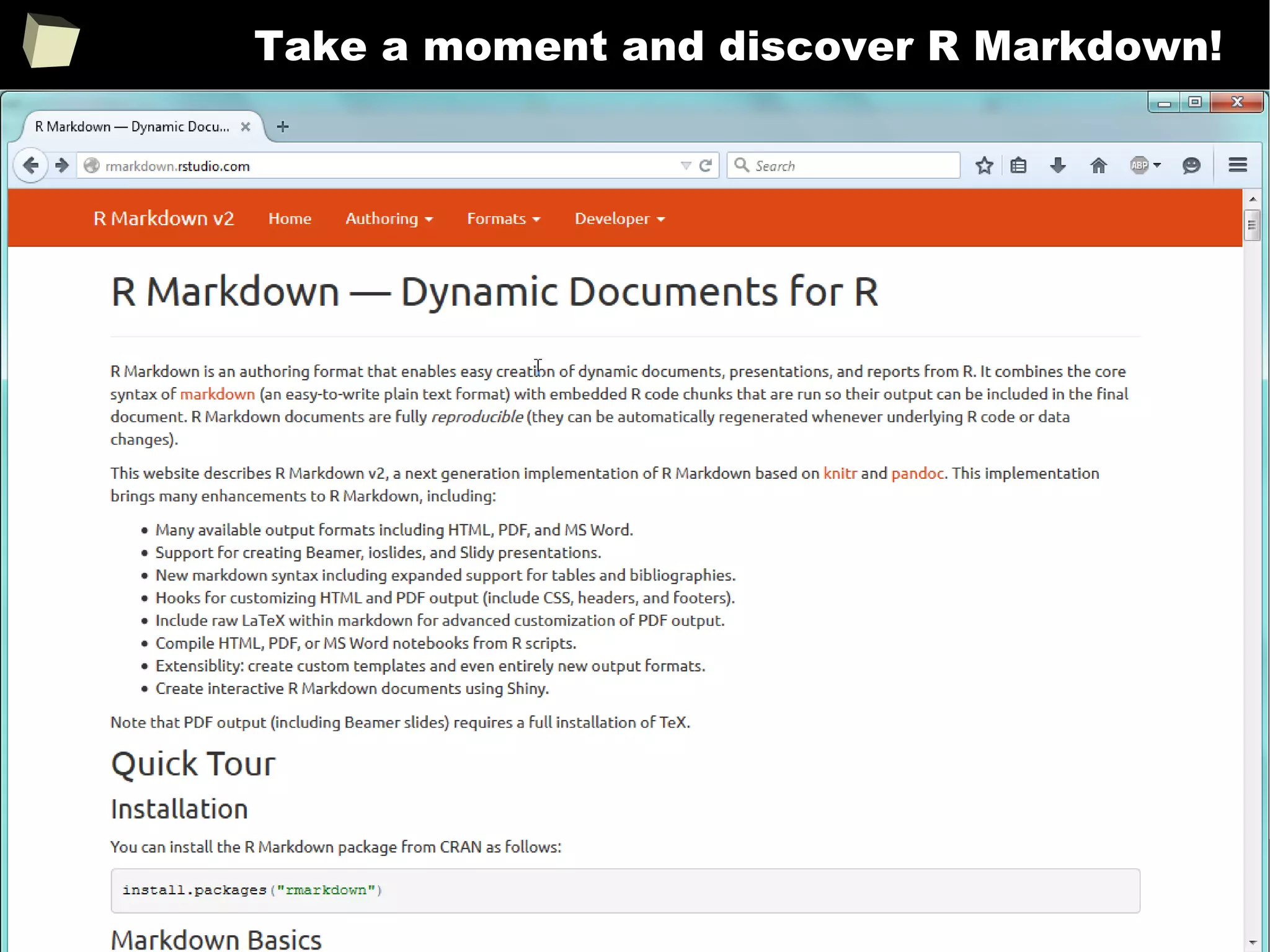The height and width of the screenshot is (952, 1270).
Task: Open the hamburger menu icon
Action: (1238, 165)
